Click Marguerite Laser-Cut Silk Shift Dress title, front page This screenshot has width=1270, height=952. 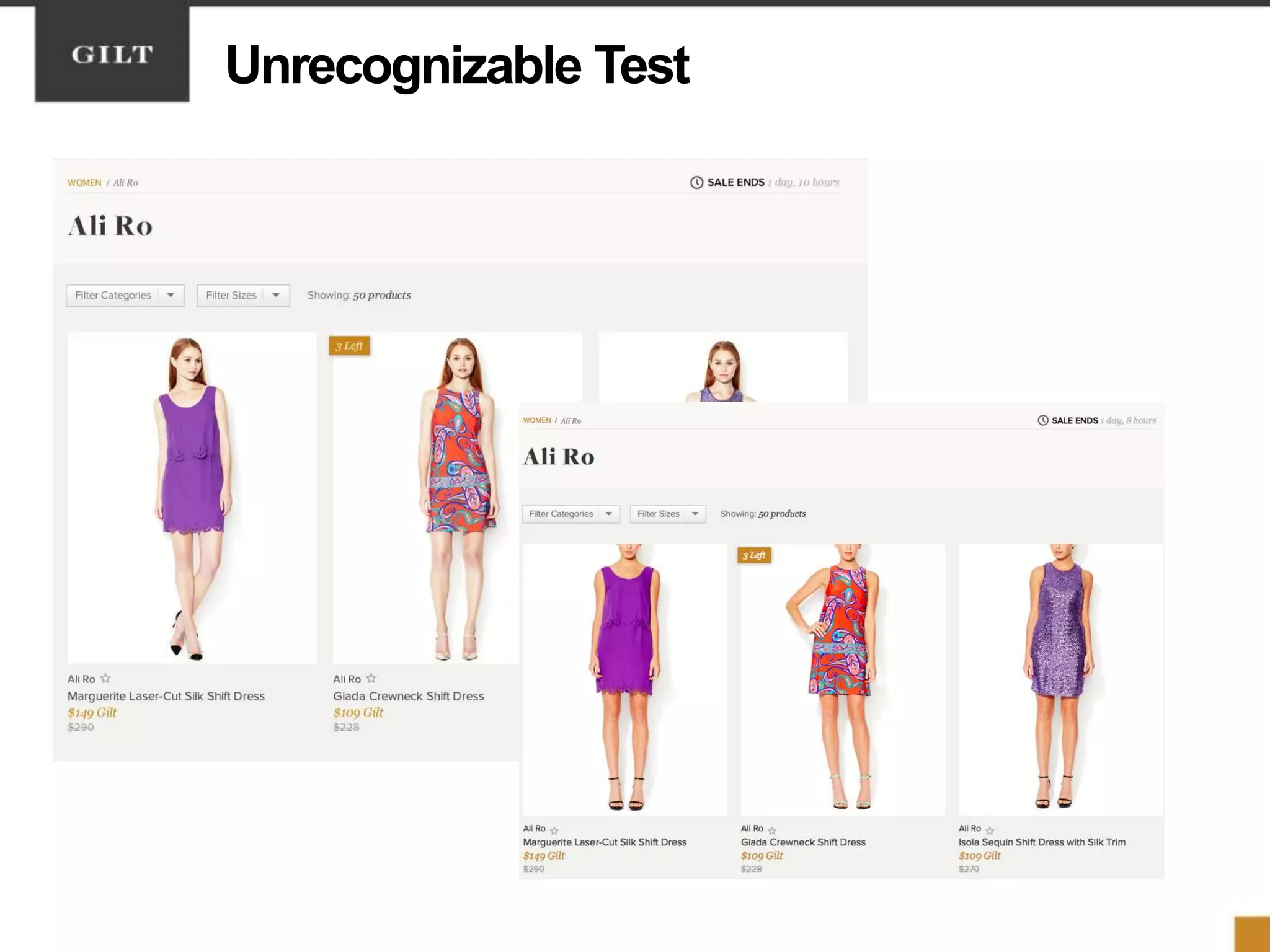click(x=605, y=842)
